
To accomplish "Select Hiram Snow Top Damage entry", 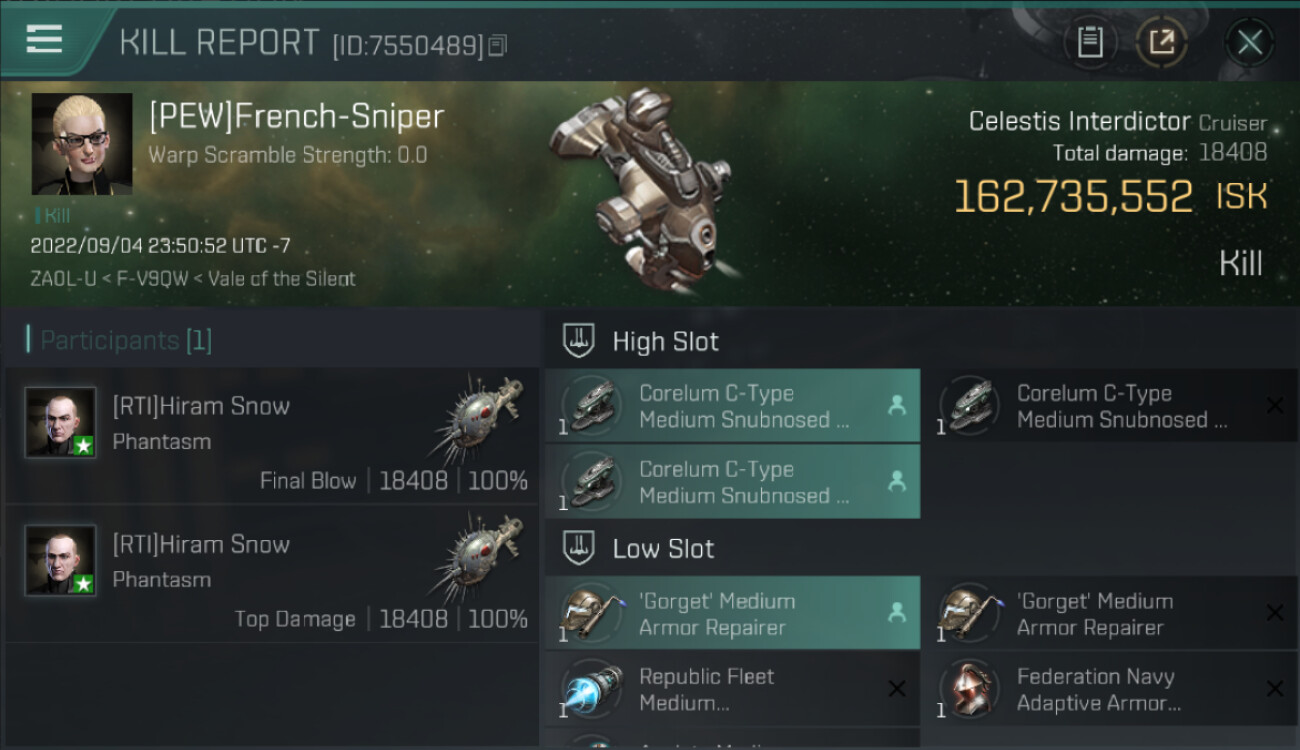I will [272, 575].
